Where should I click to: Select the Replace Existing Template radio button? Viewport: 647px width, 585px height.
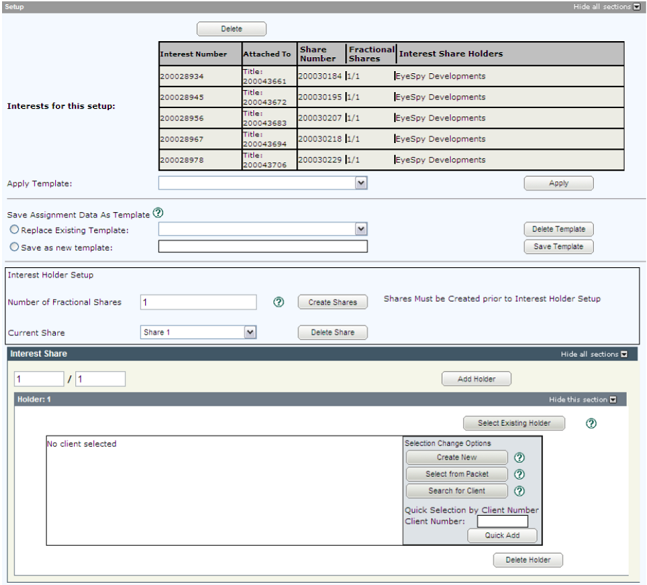pyautogui.click(x=14, y=229)
